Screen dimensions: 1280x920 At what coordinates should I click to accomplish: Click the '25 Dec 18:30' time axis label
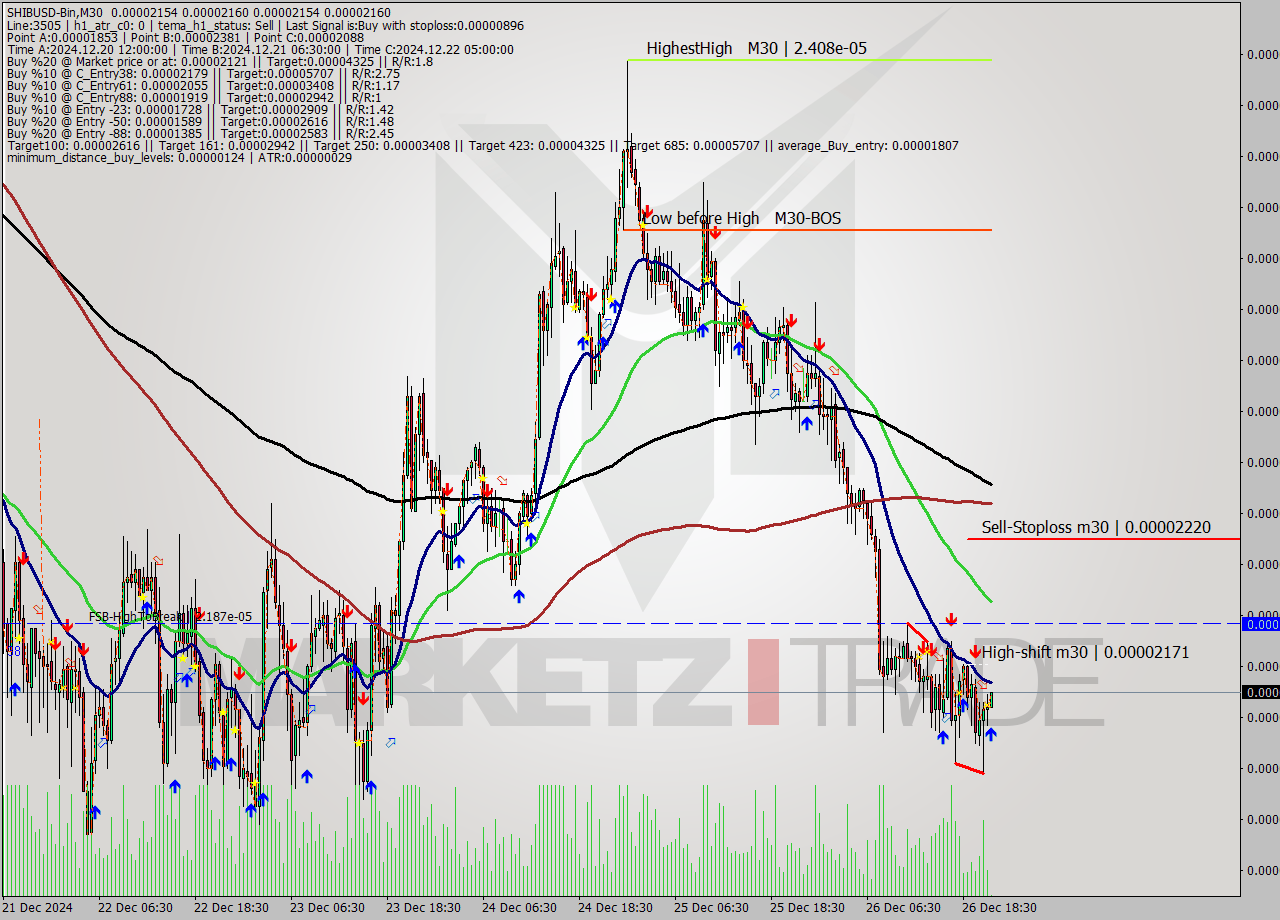pos(806,908)
